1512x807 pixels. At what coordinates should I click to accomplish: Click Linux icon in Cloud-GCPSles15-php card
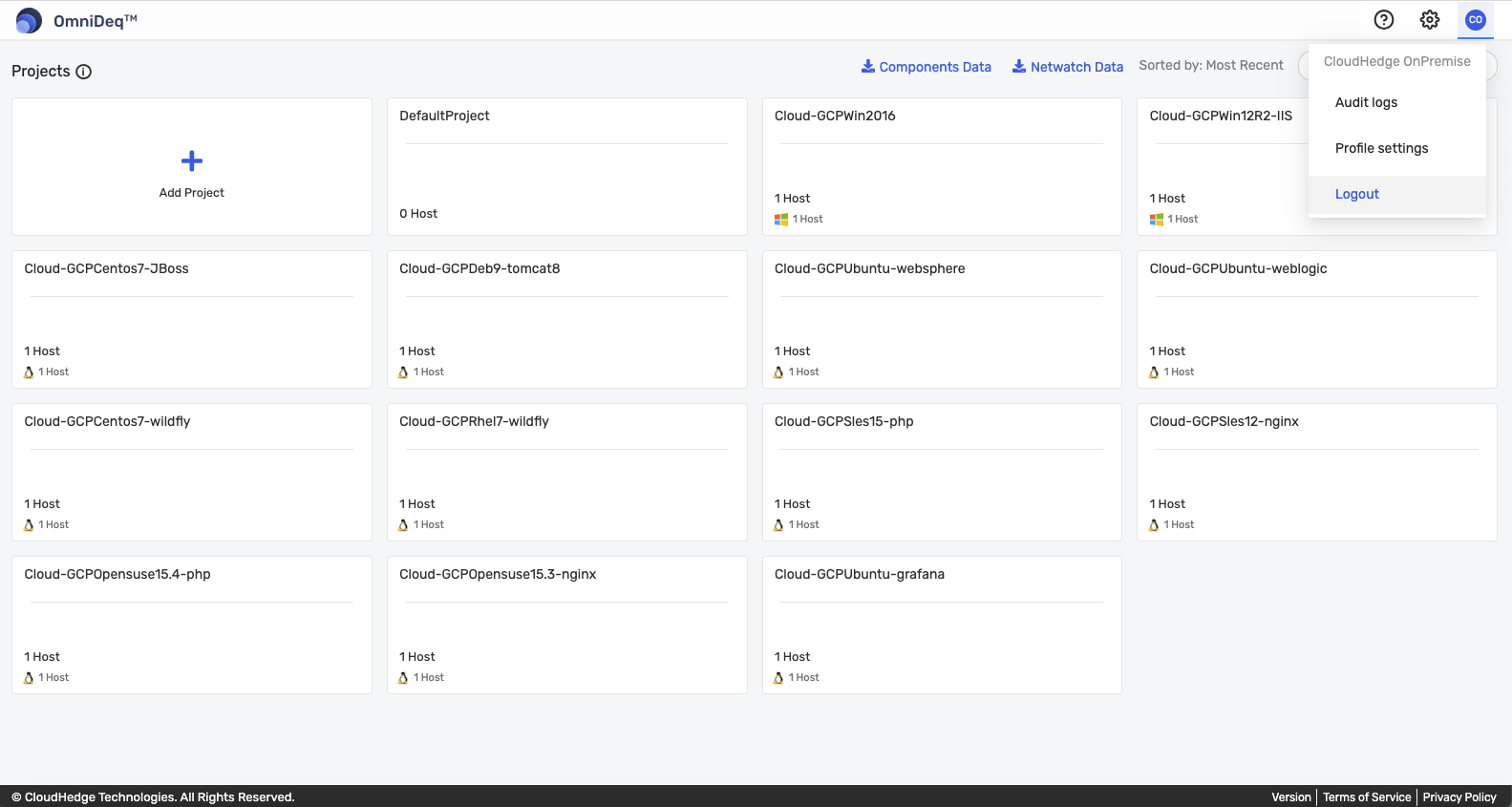[778, 525]
